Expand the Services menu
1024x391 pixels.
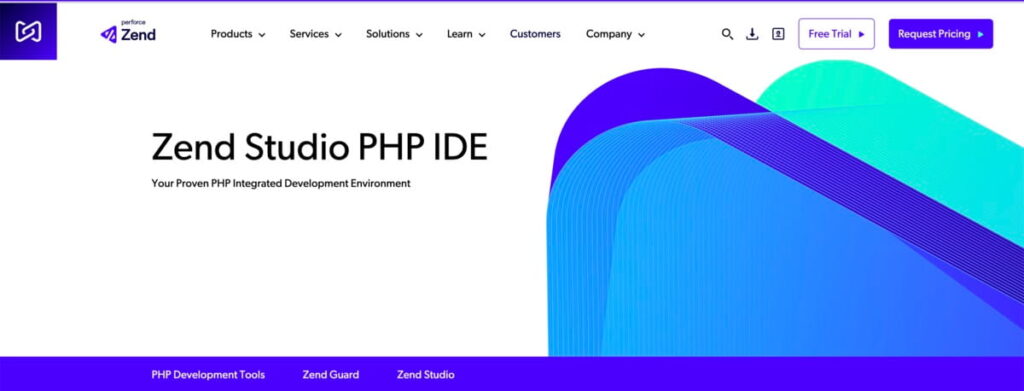pyautogui.click(x=315, y=34)
